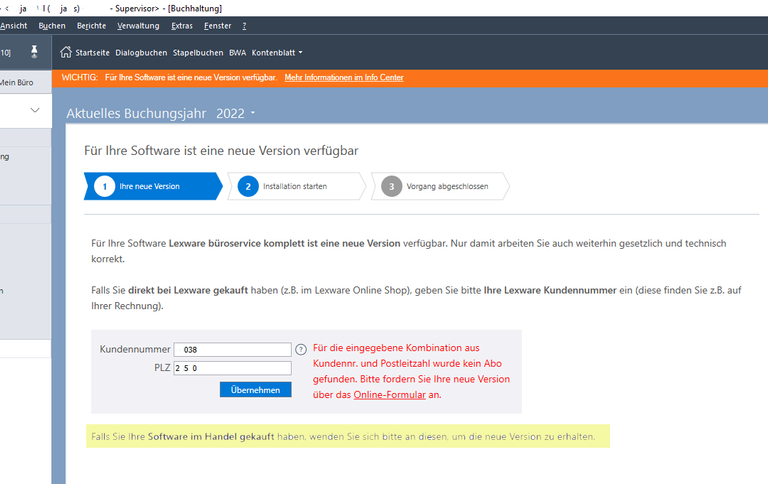Image resolution: width=768 pixels, height=484 pixels.
Task: Open the Online-Formular link
Action: 389,395
